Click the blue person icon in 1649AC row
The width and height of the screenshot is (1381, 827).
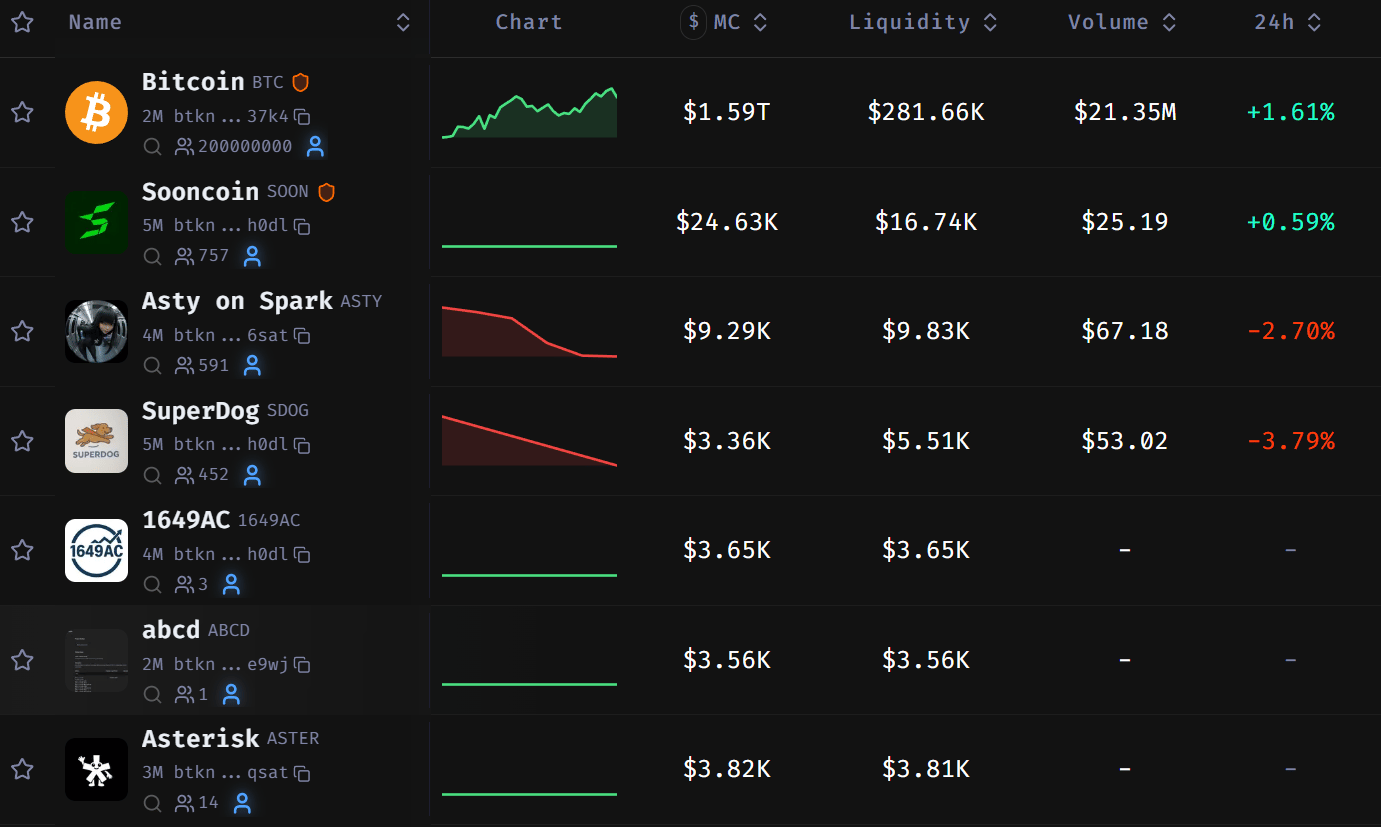pyautogui.click(x=232, y=584)
